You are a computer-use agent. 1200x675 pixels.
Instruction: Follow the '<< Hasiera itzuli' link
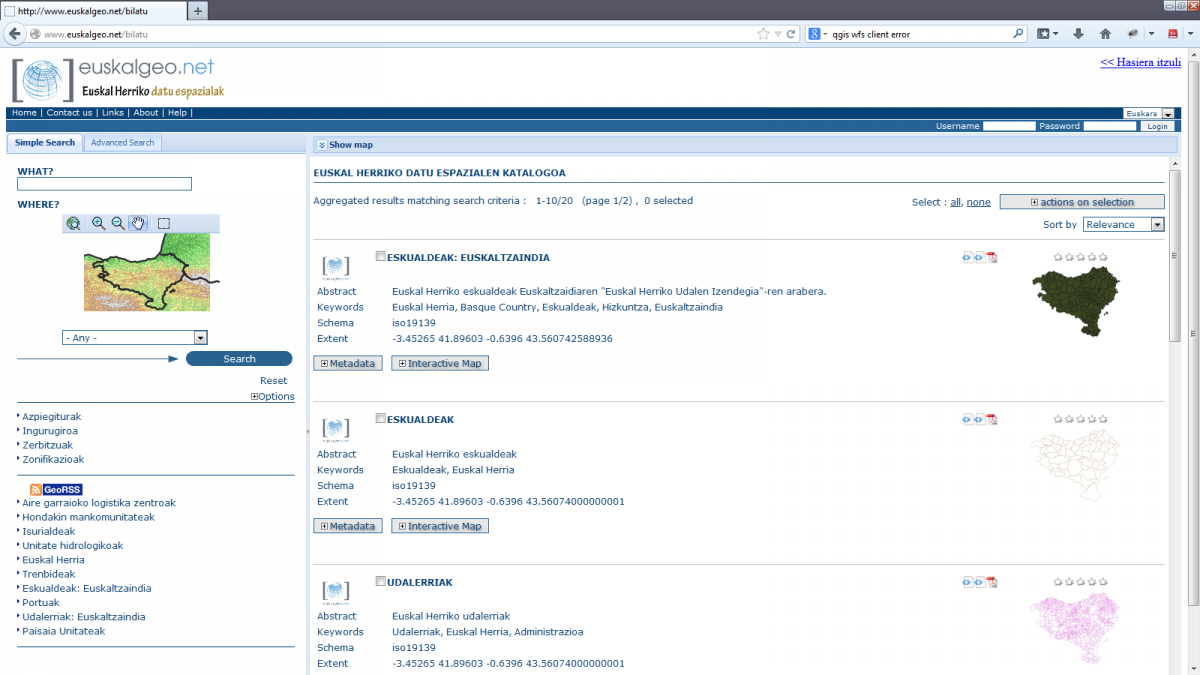tap(1140, 62)
